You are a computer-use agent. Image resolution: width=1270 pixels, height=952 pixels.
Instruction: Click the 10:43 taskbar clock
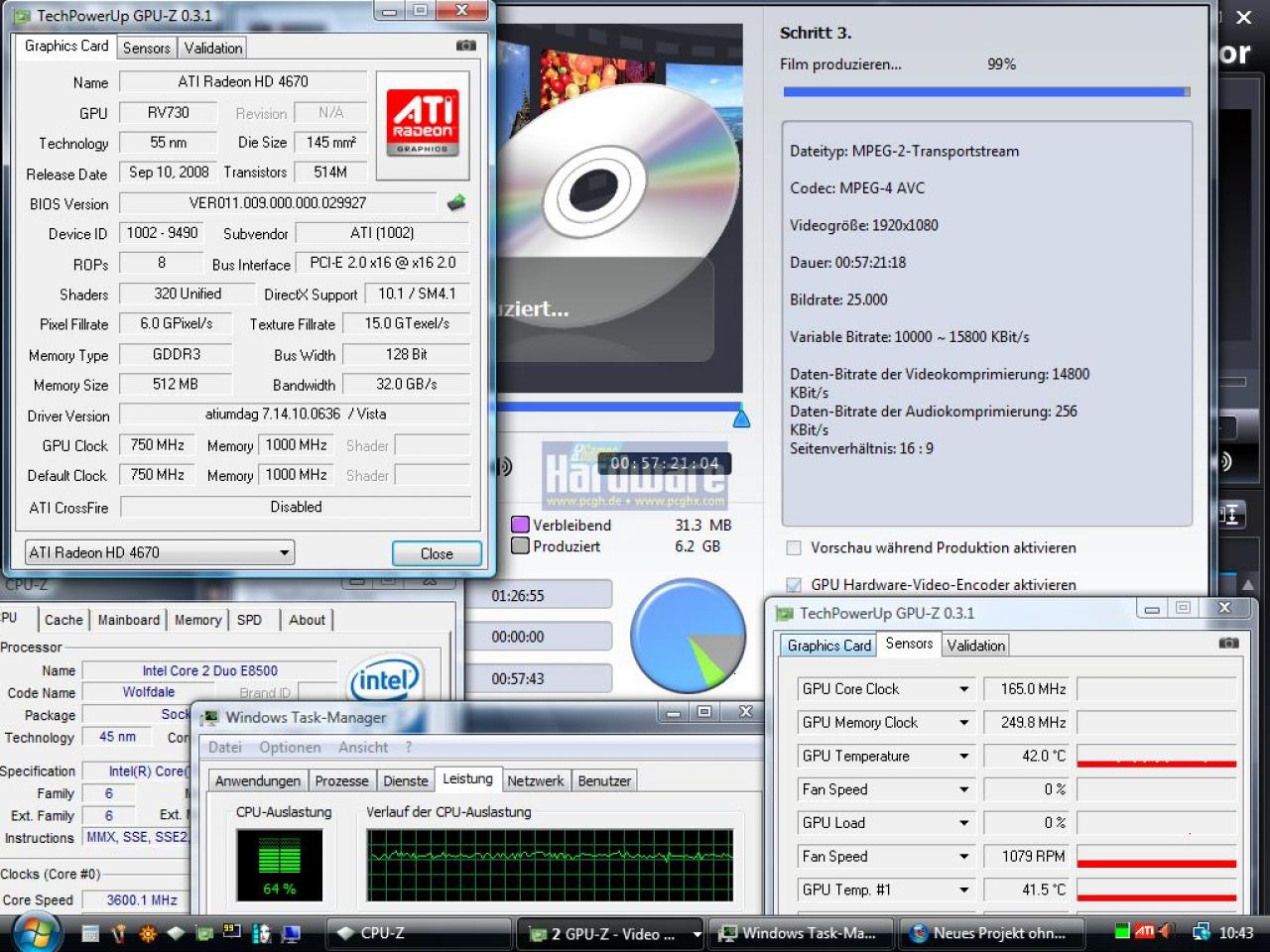(x=1236, y=933)
